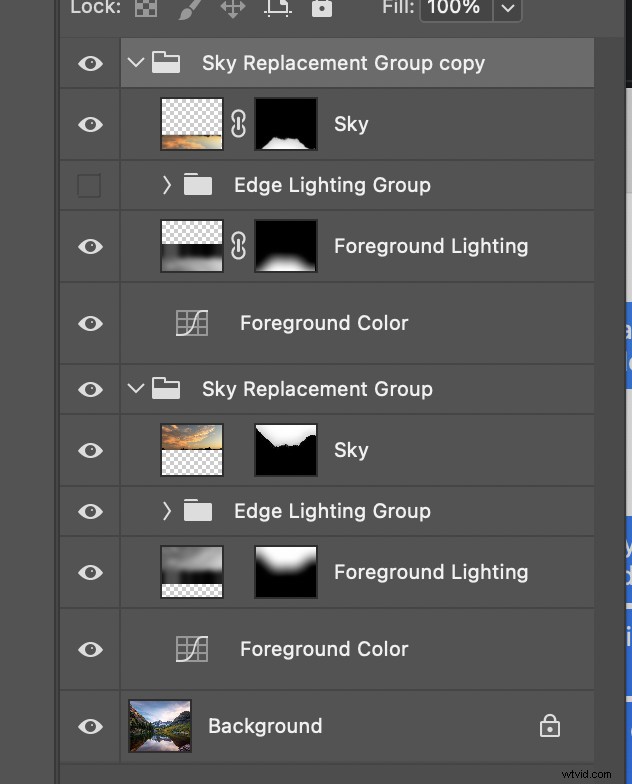This screenshot has height=784, width=632.
Task: Select the Sky Replacement Group copy layer name
Action: 343,63
